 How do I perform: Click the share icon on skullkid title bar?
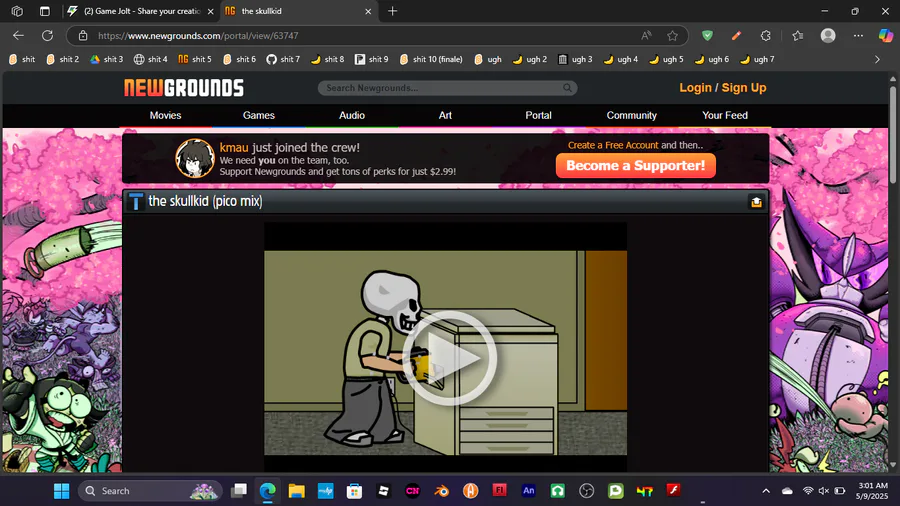756,202
